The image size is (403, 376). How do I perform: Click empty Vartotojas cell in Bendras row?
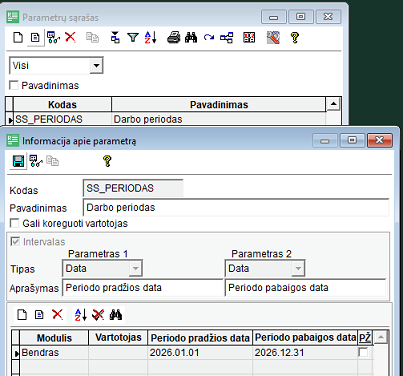click(118, 352)
